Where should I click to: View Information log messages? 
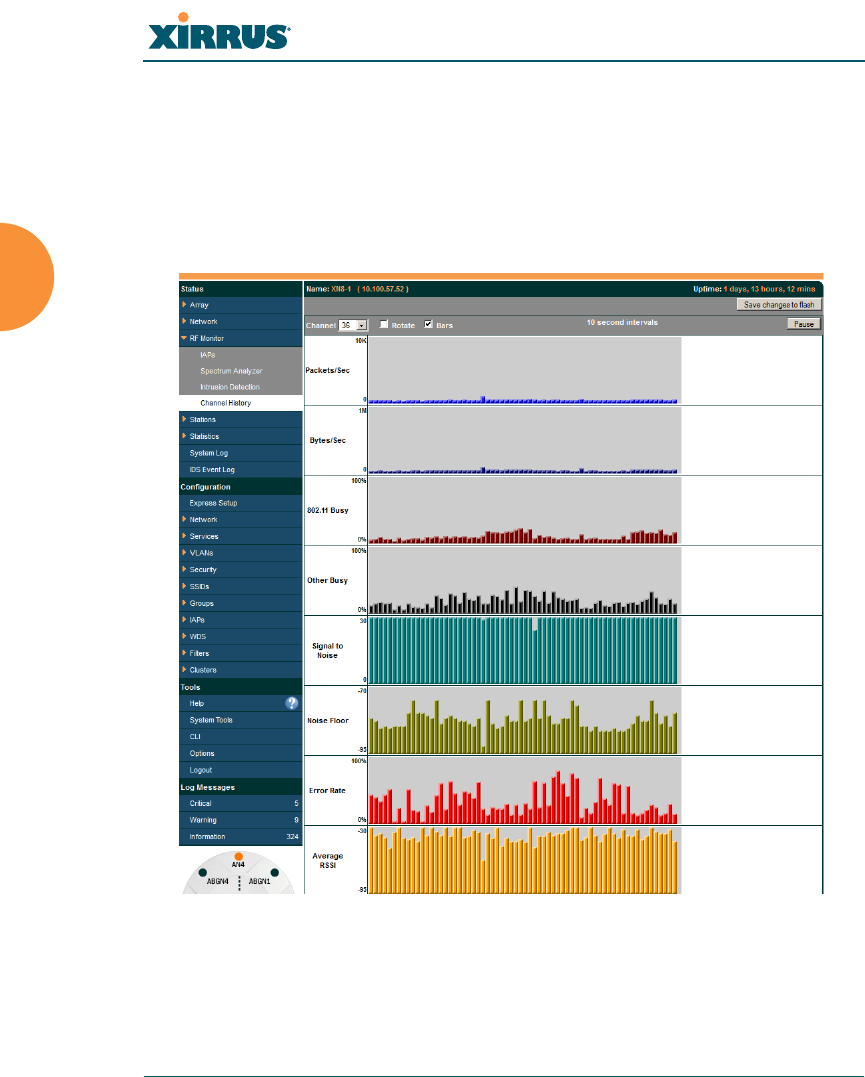click(240, 837)
